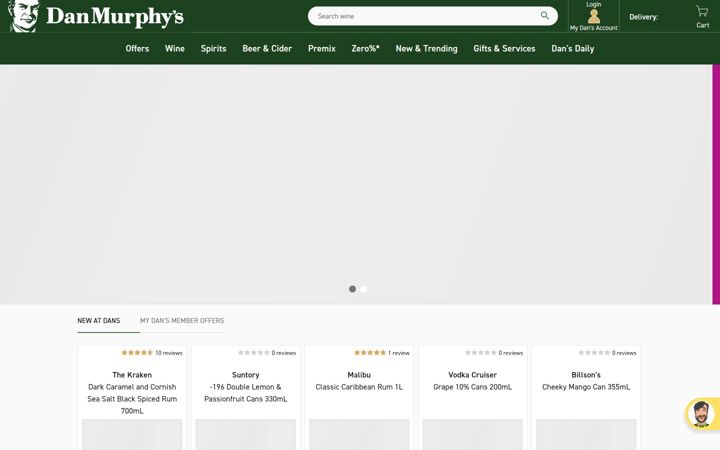View Vodka Cruiser's 0 reviews rating
Image resolution: width=720 pixels, height=450 pixels.
494,353
